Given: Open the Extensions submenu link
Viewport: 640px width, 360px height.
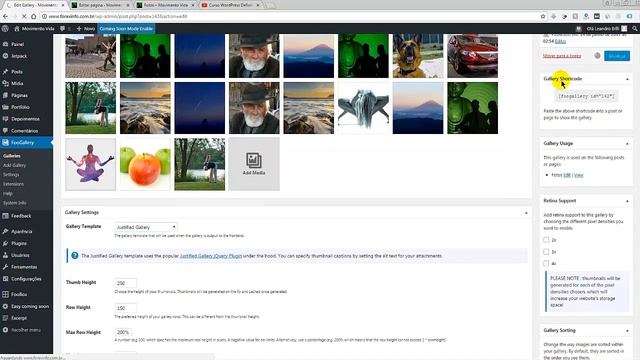Looking at the screenshot, I should [x=13, y=184].
